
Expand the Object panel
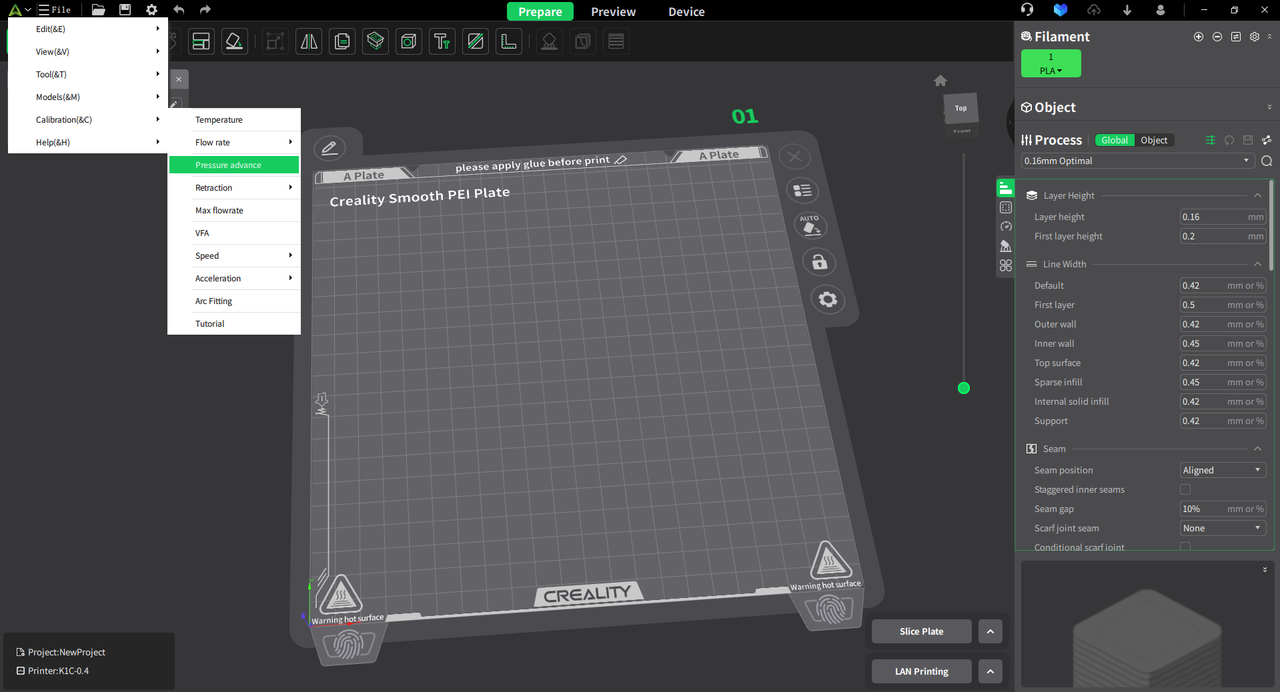1270,107
